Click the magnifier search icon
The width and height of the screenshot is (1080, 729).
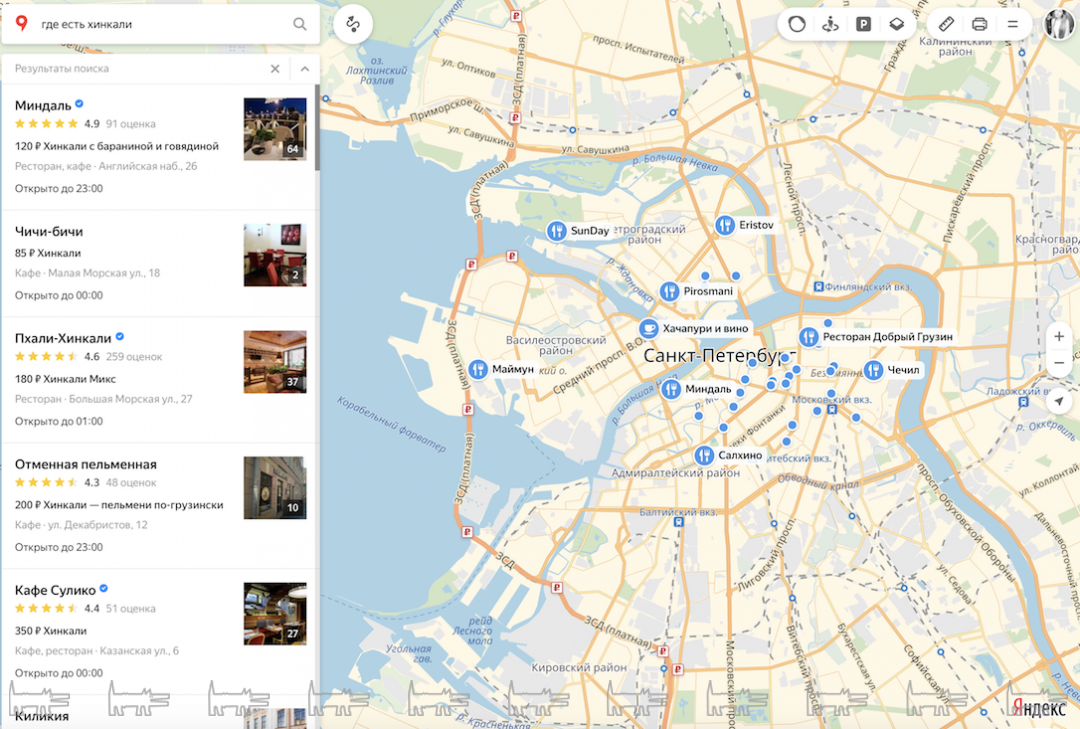(300, 24)
